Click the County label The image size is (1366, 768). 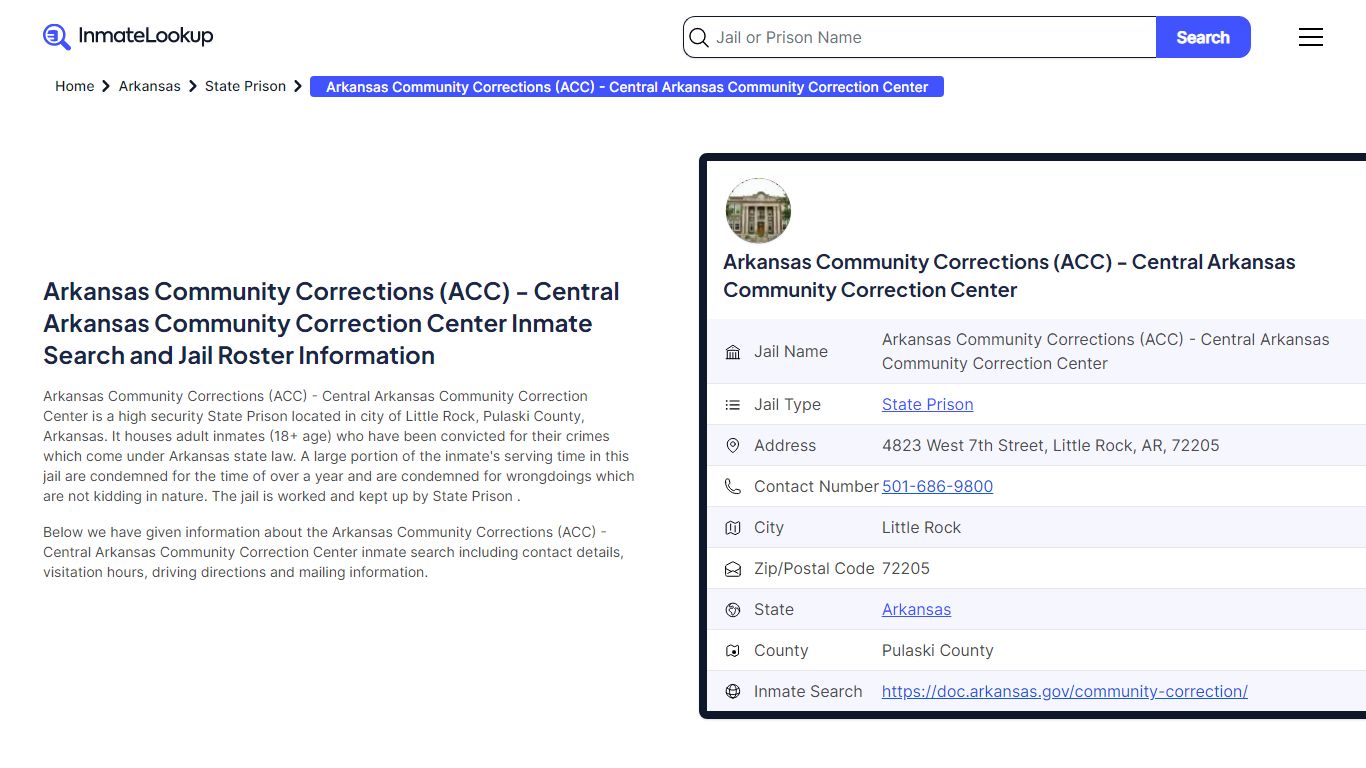[781, 651]
